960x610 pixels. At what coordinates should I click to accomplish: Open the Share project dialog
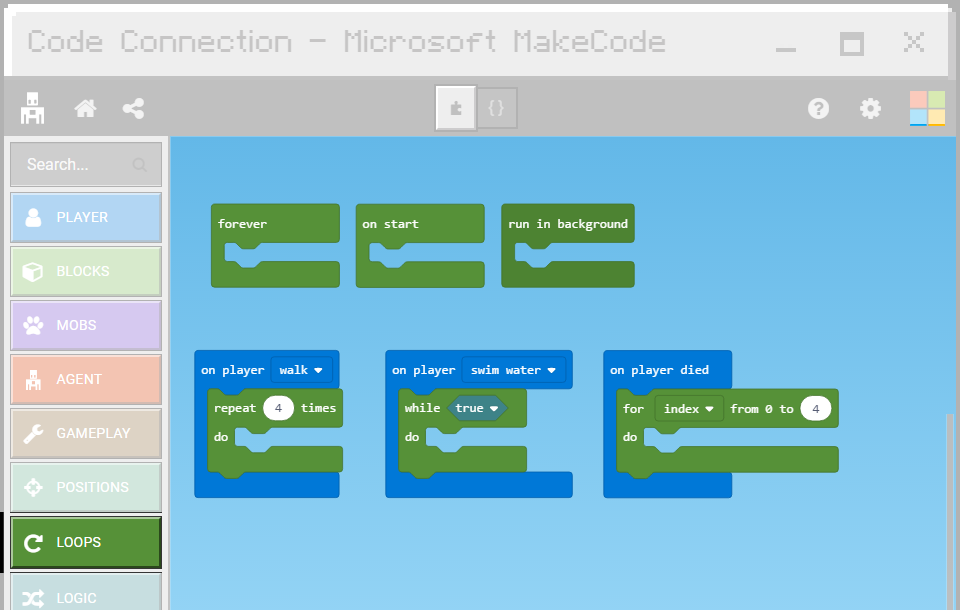click(133, 108)
